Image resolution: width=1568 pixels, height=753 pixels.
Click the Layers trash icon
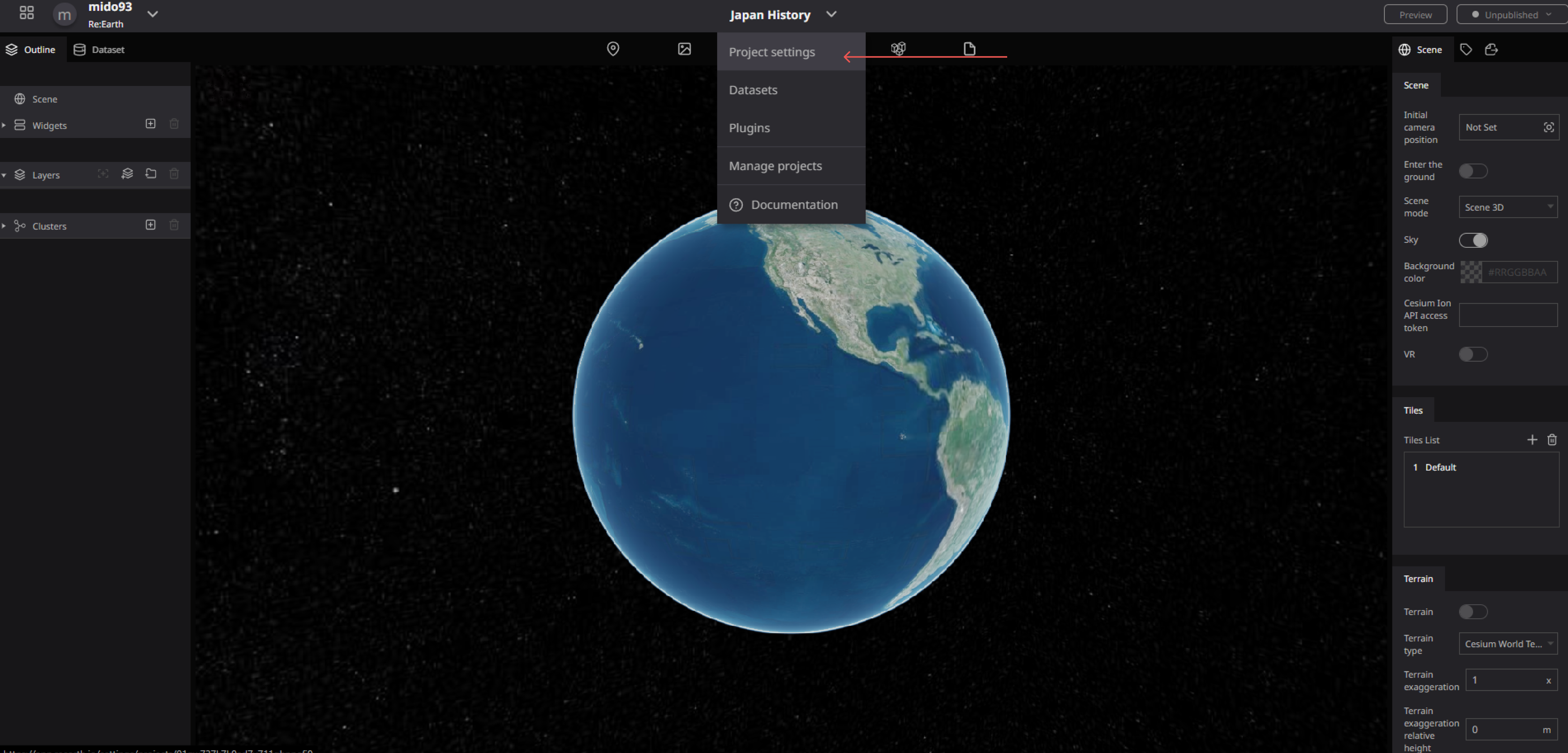[x=174, y=174]
